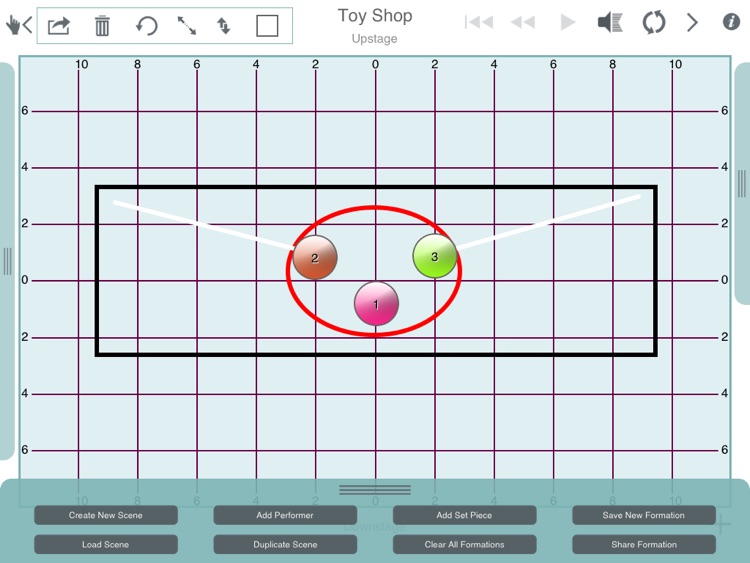Select the square shape tool
The image size is (750, 563).
pos(267,26)
